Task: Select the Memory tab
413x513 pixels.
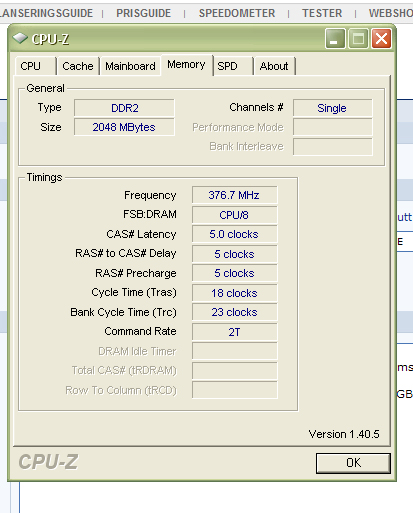Action: coord(186,65)
